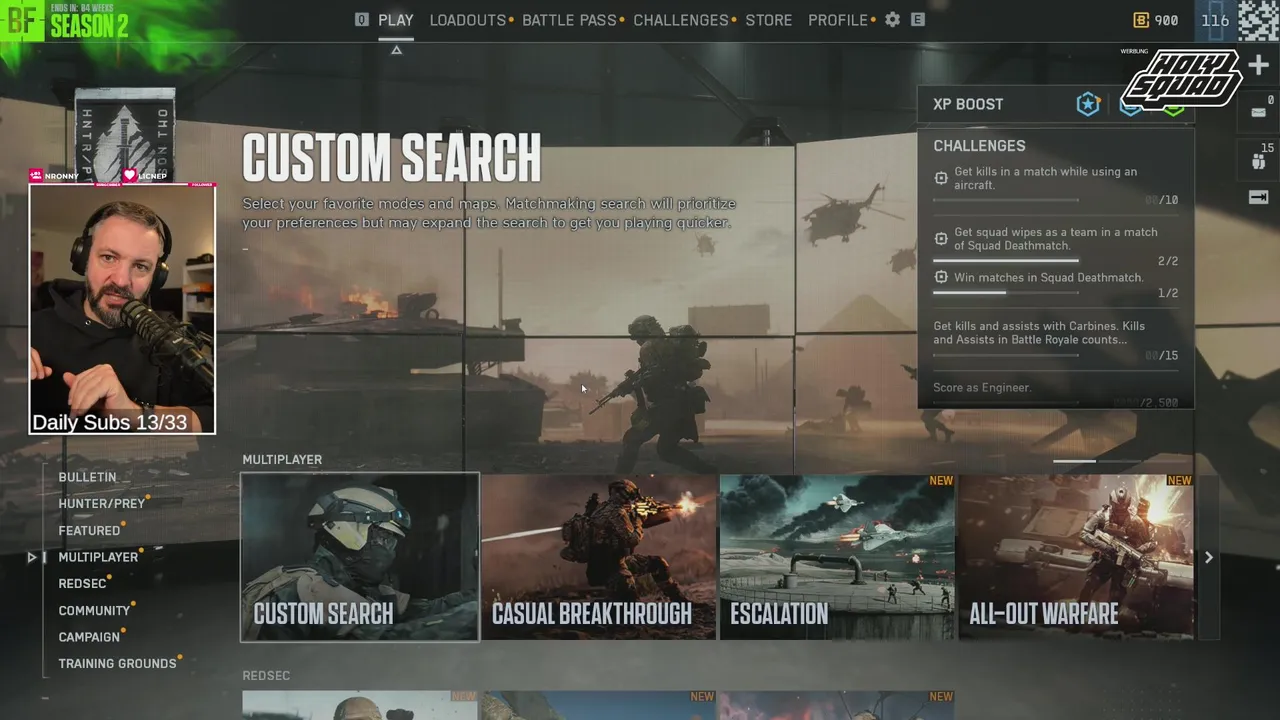Go to the Challenges tab

point(681,20)
